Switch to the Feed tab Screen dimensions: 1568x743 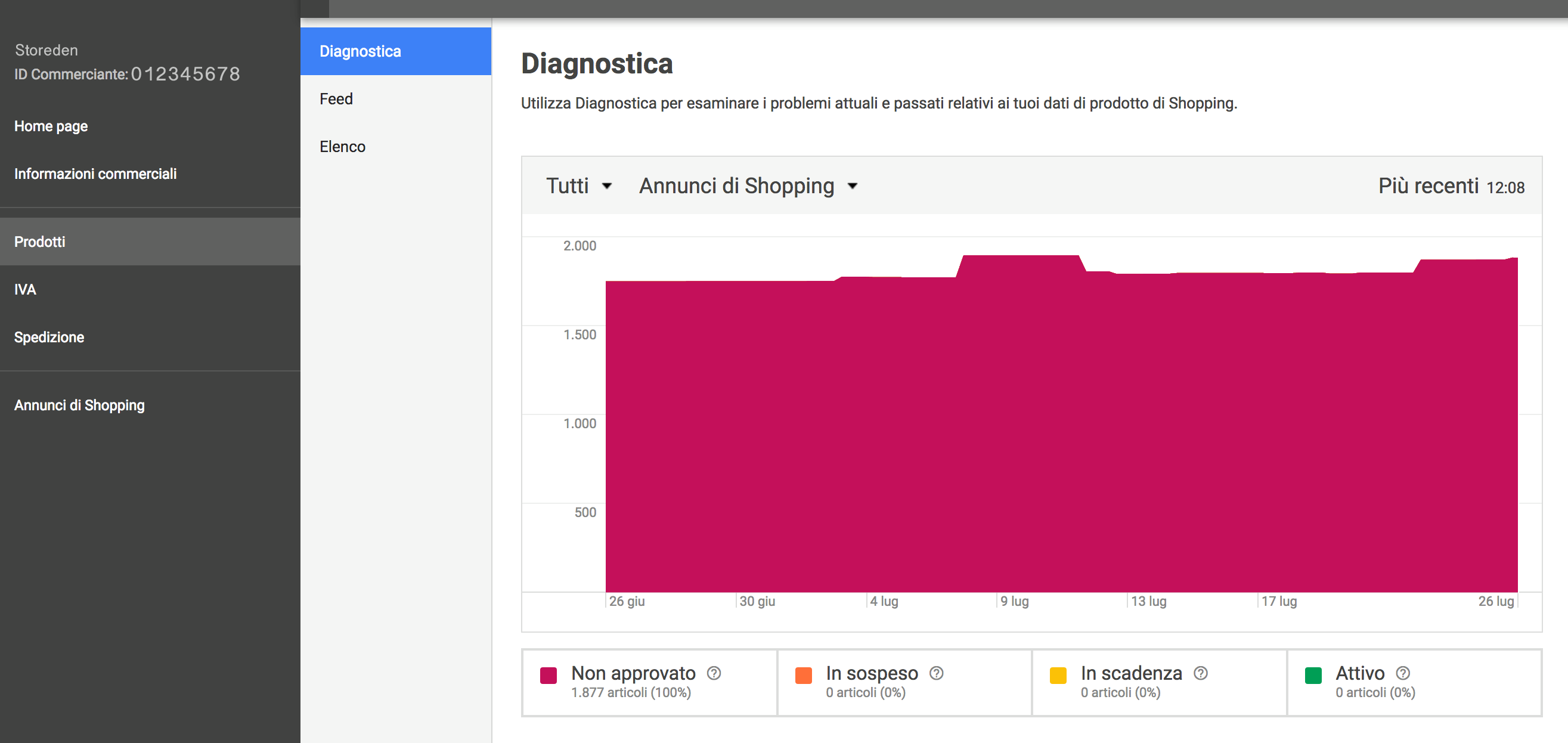tap(336, 98)
